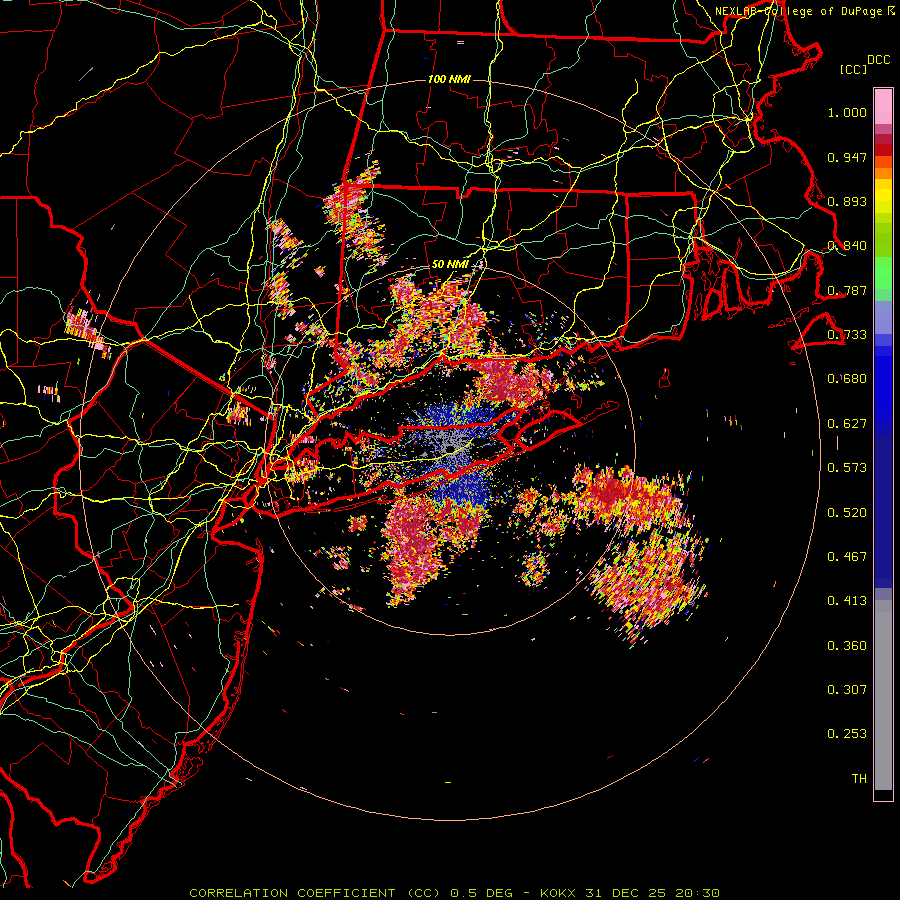Viewport: 900px width, 900px height.
Task: Click the "100 NMI" range ring label
Action: point(449,79)
